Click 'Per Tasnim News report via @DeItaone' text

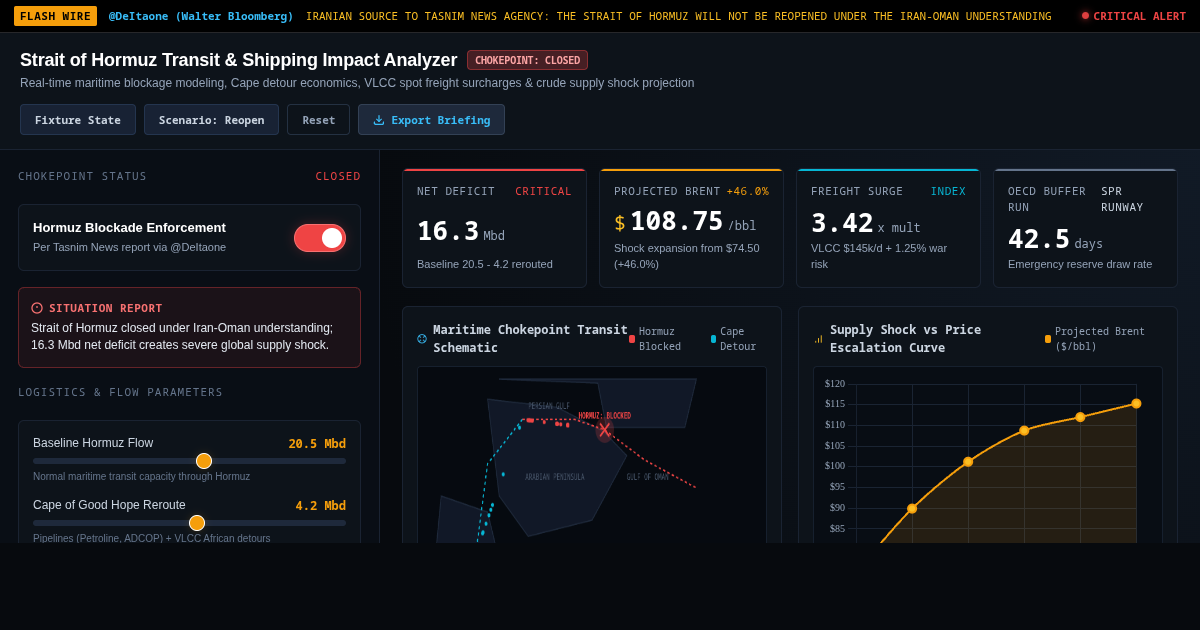coord(129,247)
